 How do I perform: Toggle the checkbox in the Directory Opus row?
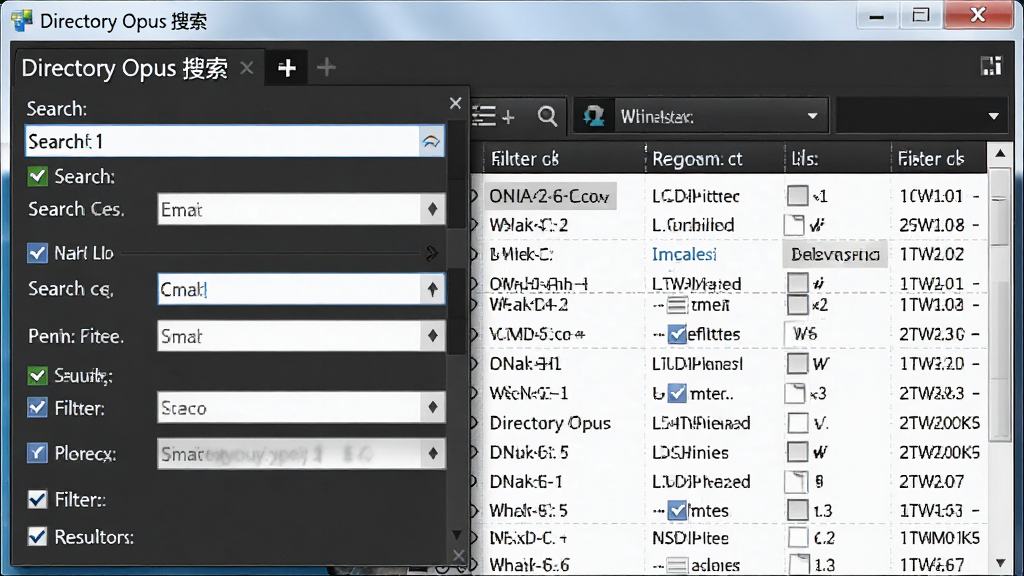coord(797,423)
